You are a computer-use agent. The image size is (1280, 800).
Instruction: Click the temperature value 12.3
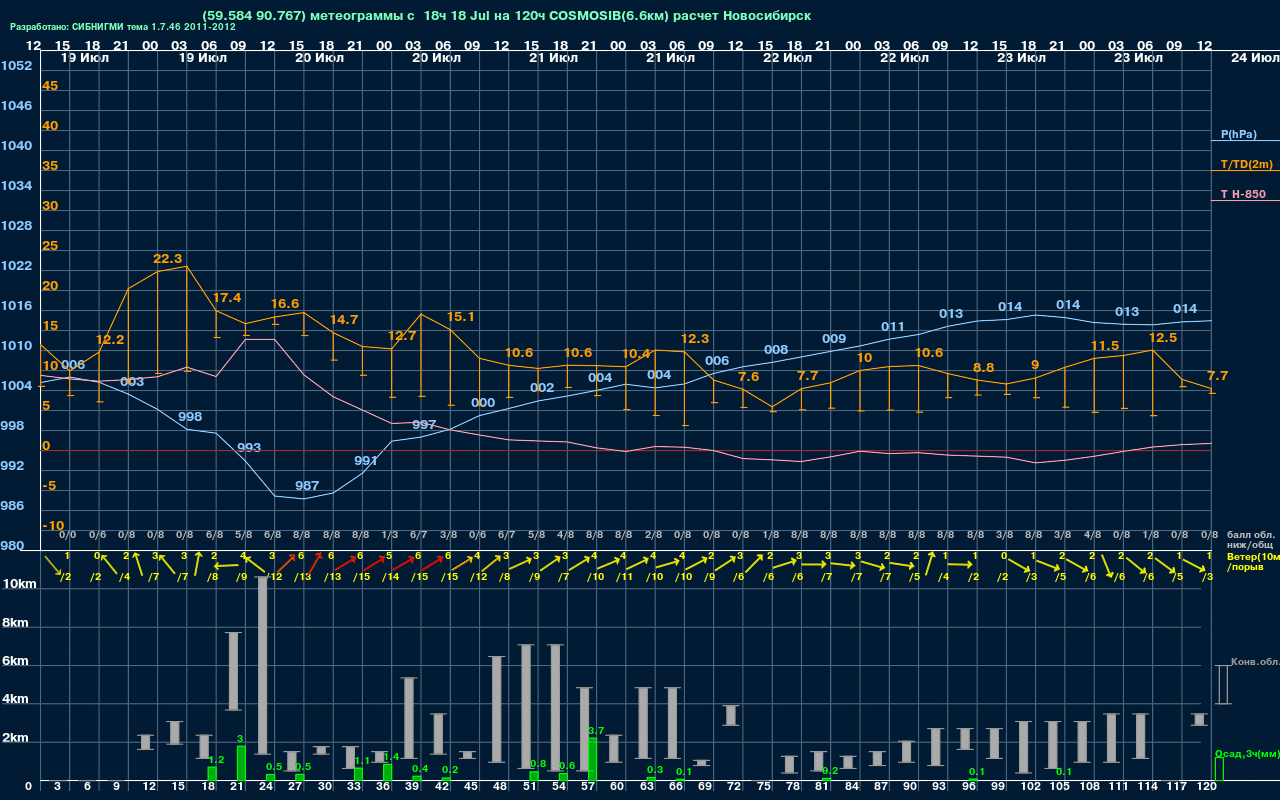click(694, 338)
